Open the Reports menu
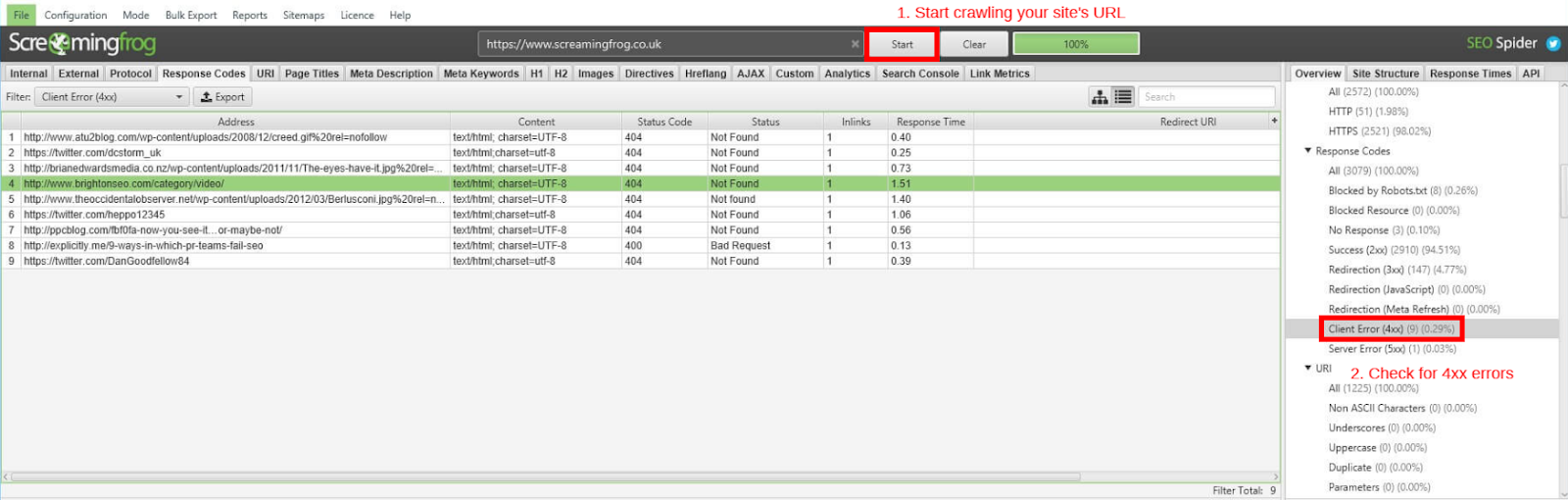Viewport: 1568px width, 500px height. pyautogui.click(x=250, y=15)
